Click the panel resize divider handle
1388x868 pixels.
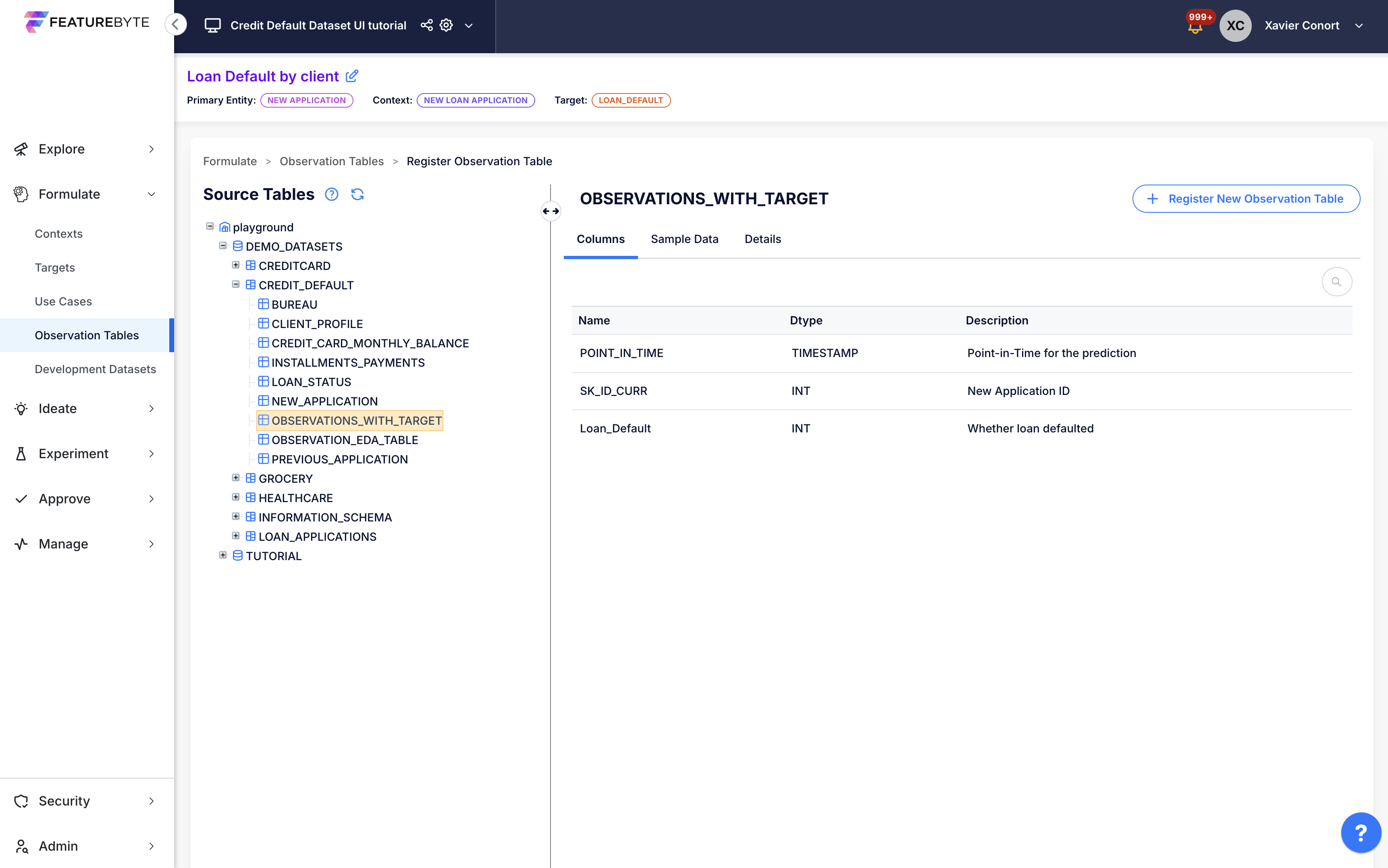pos(551,211)
